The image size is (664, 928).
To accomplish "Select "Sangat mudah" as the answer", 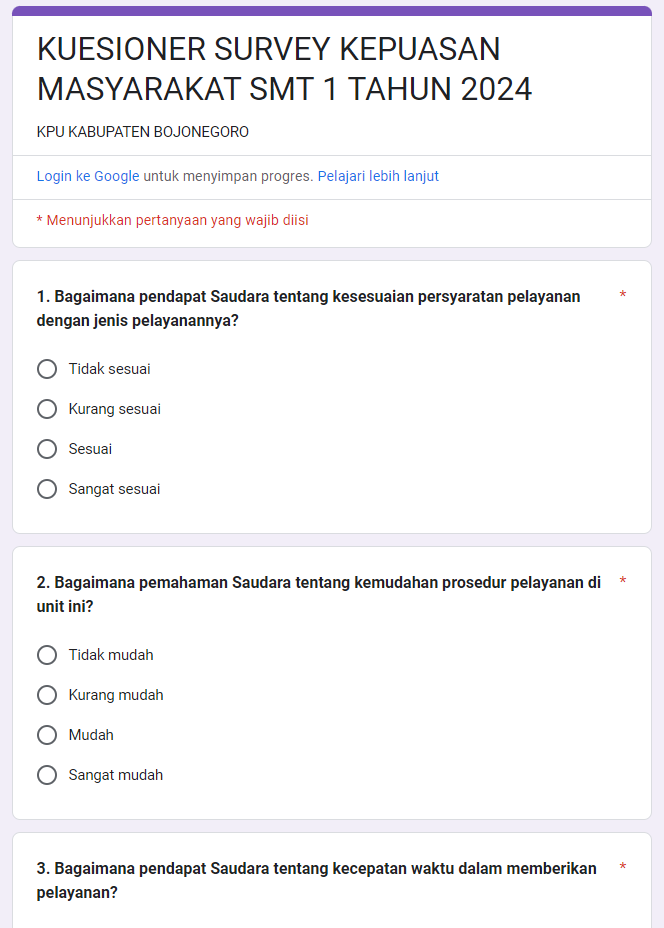I will pyautogui.click(x=47, y=775).
